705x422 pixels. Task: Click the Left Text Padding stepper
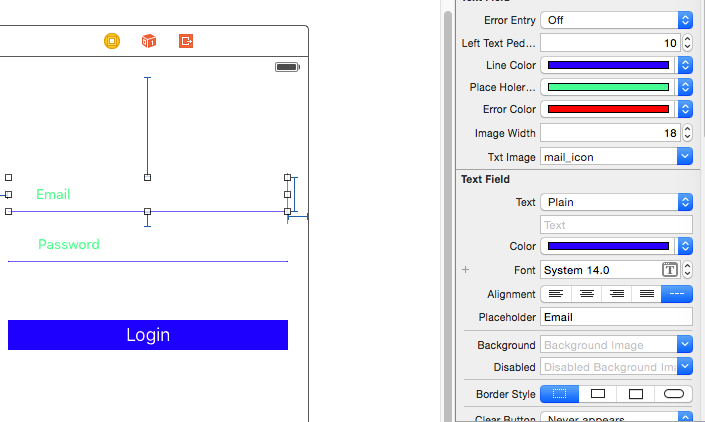(687, 43)
